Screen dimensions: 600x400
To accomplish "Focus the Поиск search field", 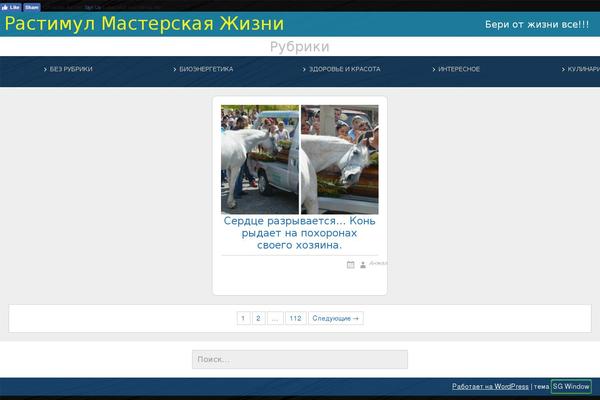I will coord(300,359).
